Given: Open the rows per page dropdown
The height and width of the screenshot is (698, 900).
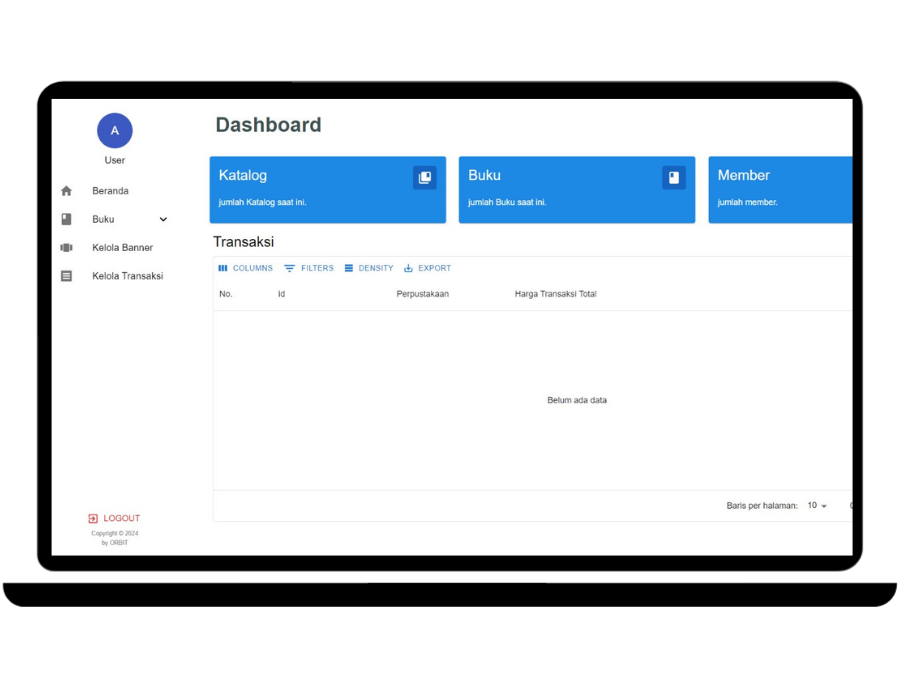Looking at the screenshot, I should point(818,506).
